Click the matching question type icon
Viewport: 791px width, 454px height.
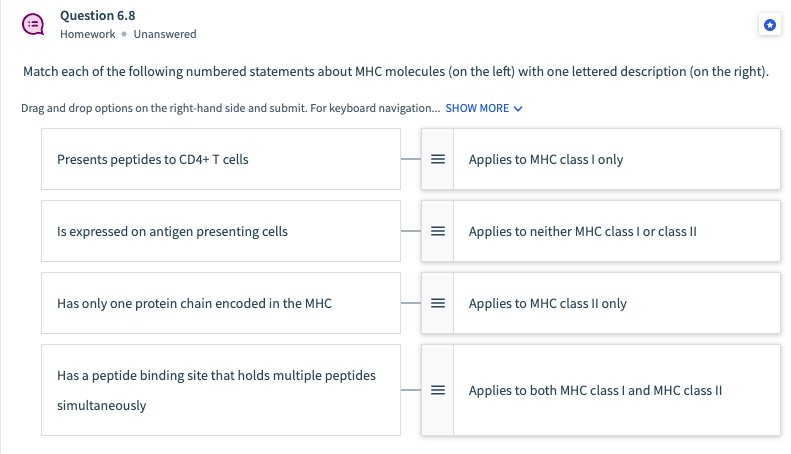tap(33, 25)
